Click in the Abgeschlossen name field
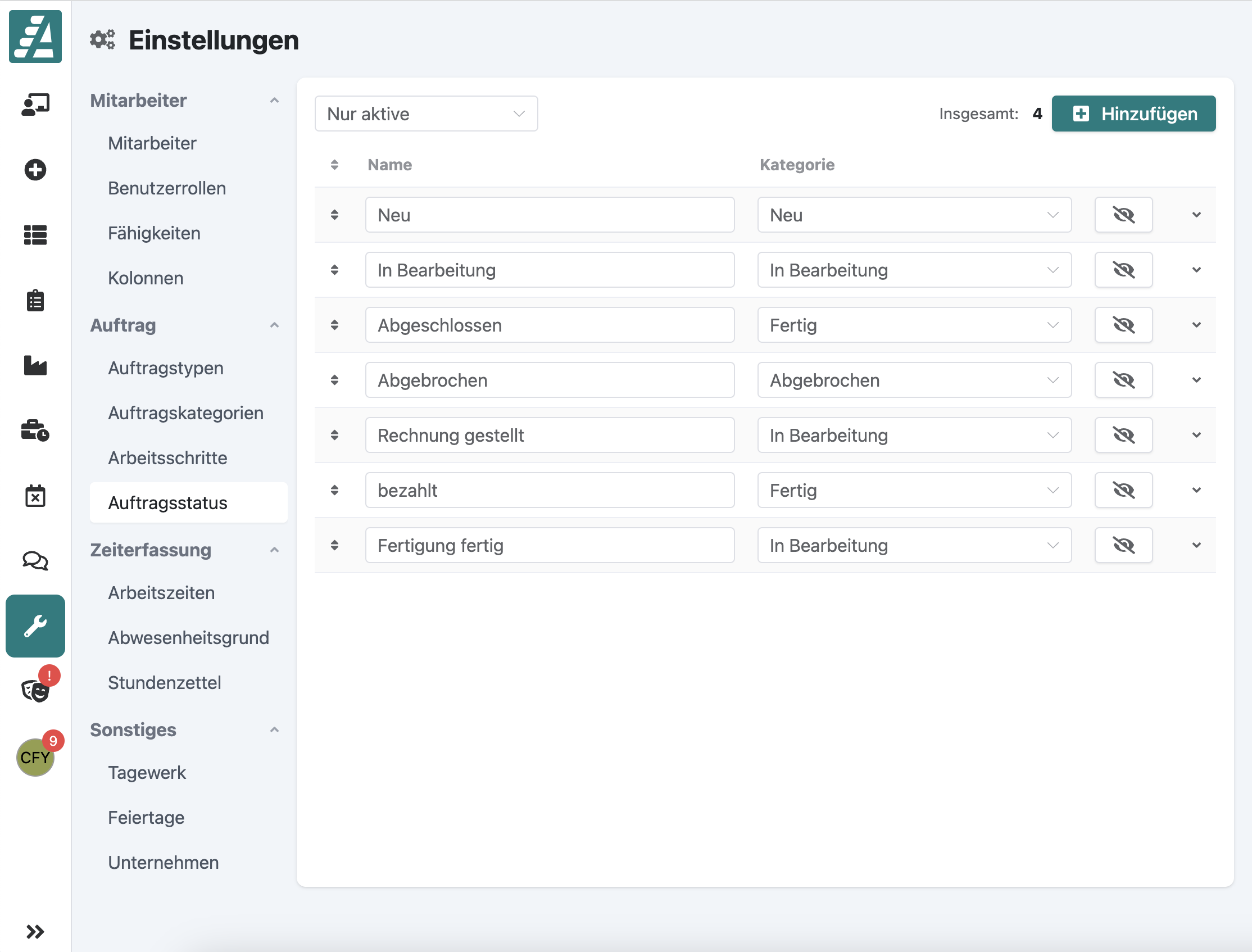 coord(550,325)
